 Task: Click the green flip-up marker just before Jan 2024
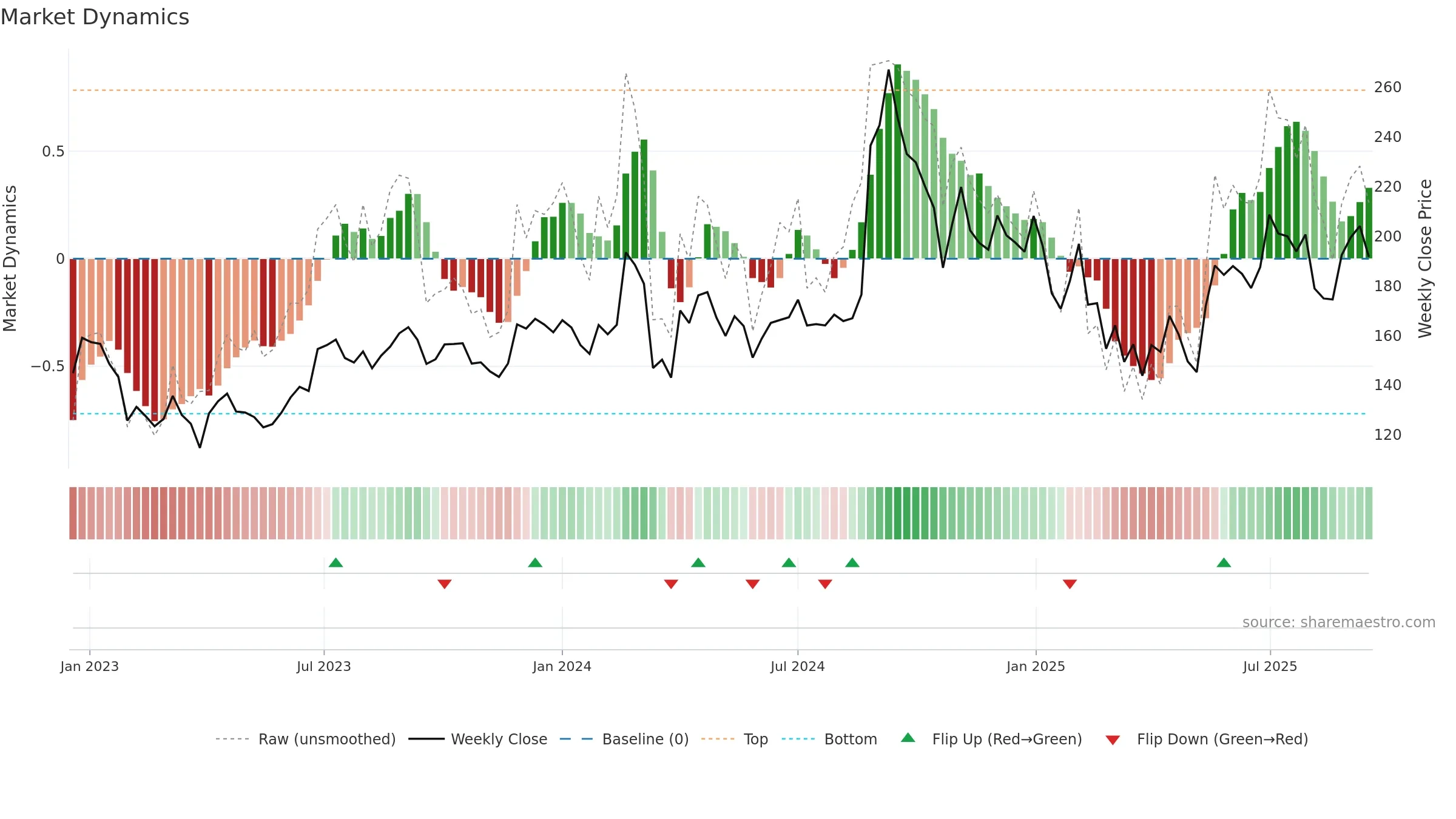[x=535, y=562]
